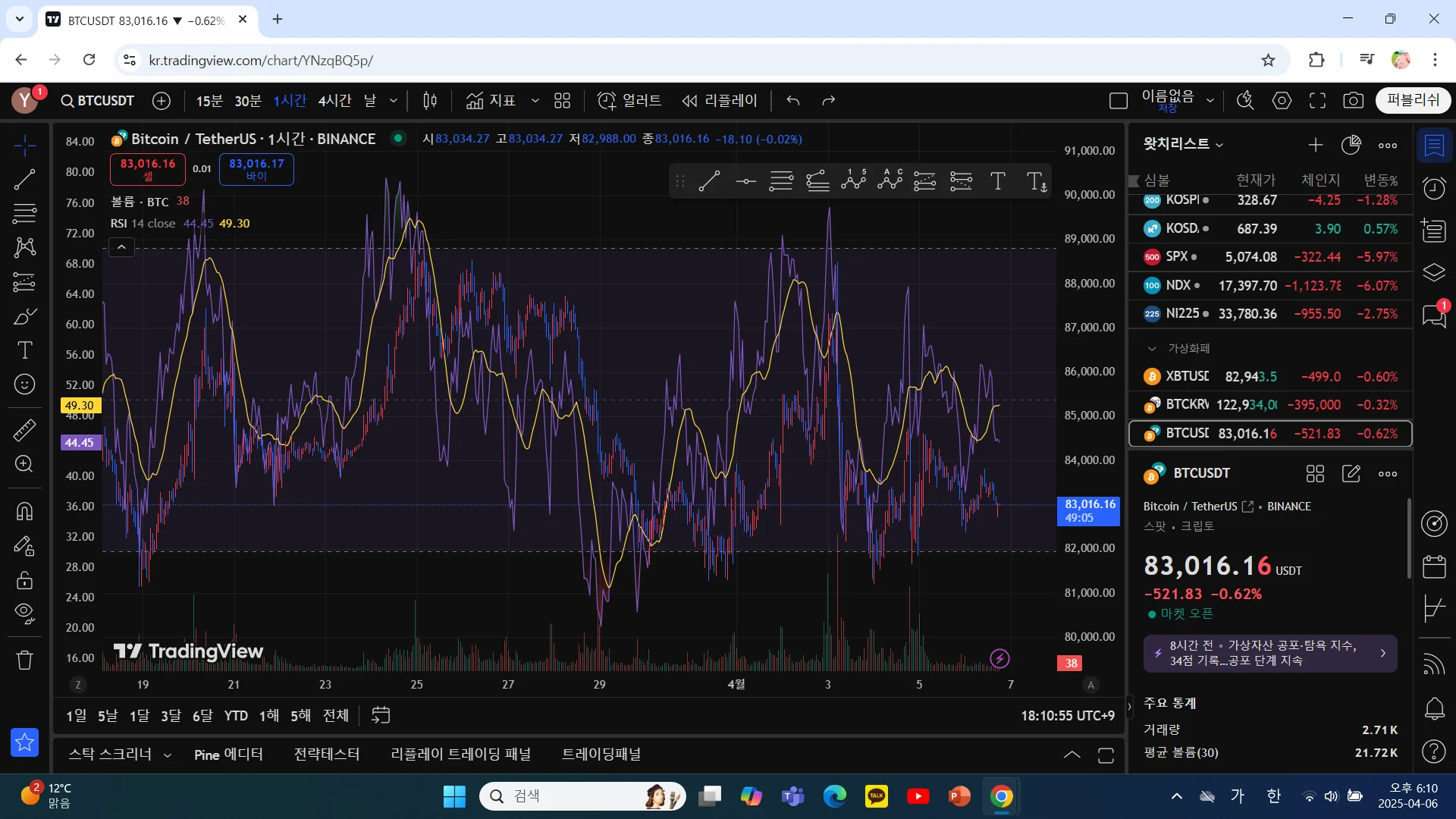Toggle lock all drawing tools

tap(24, 580)
